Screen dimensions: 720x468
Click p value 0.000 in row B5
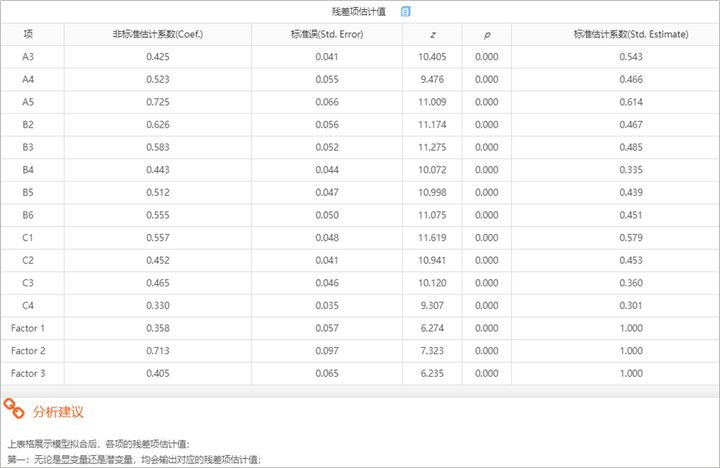487,192
